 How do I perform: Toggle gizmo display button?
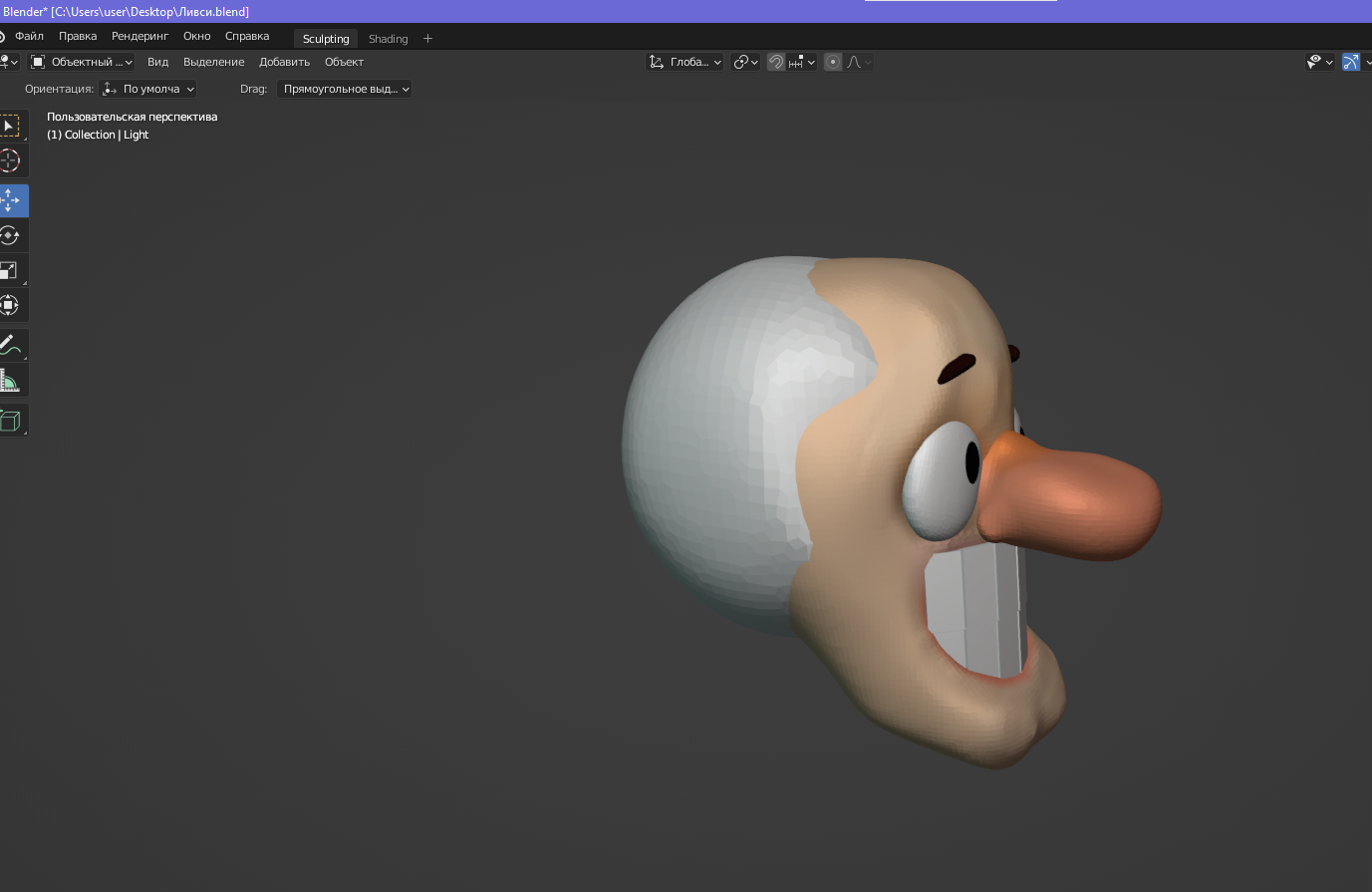[1350, 62]
